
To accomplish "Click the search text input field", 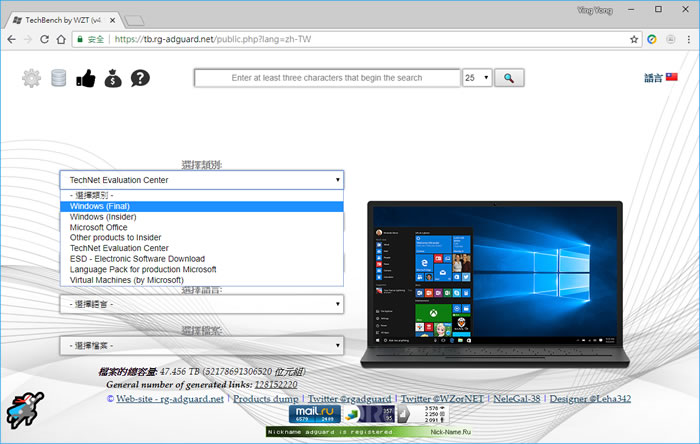I will [326, 78].
